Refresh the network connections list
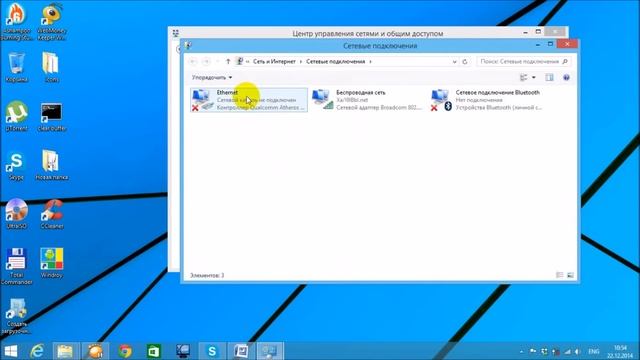Screen dimensions: 640x360 tap(464, 62)
